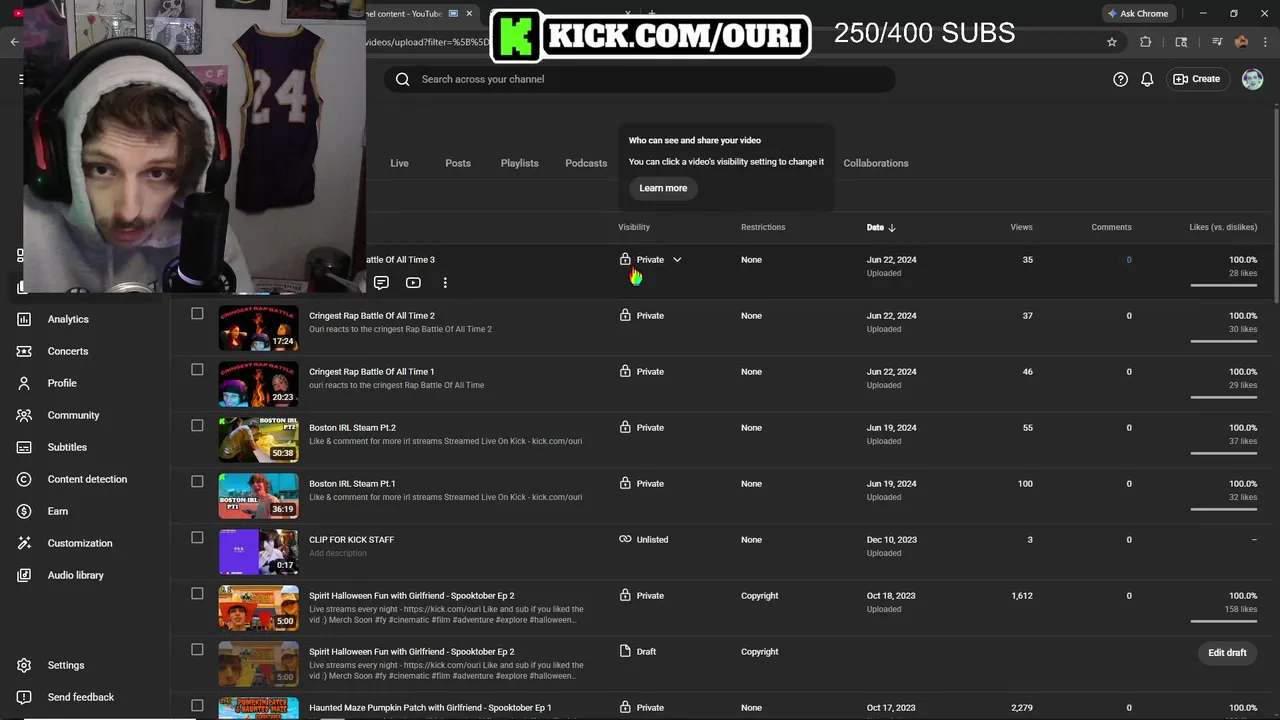The height and width of the screenshot is (720, 1280).
Task: Close the channel content YouTube tab
Action: click(x=469, y=14)
